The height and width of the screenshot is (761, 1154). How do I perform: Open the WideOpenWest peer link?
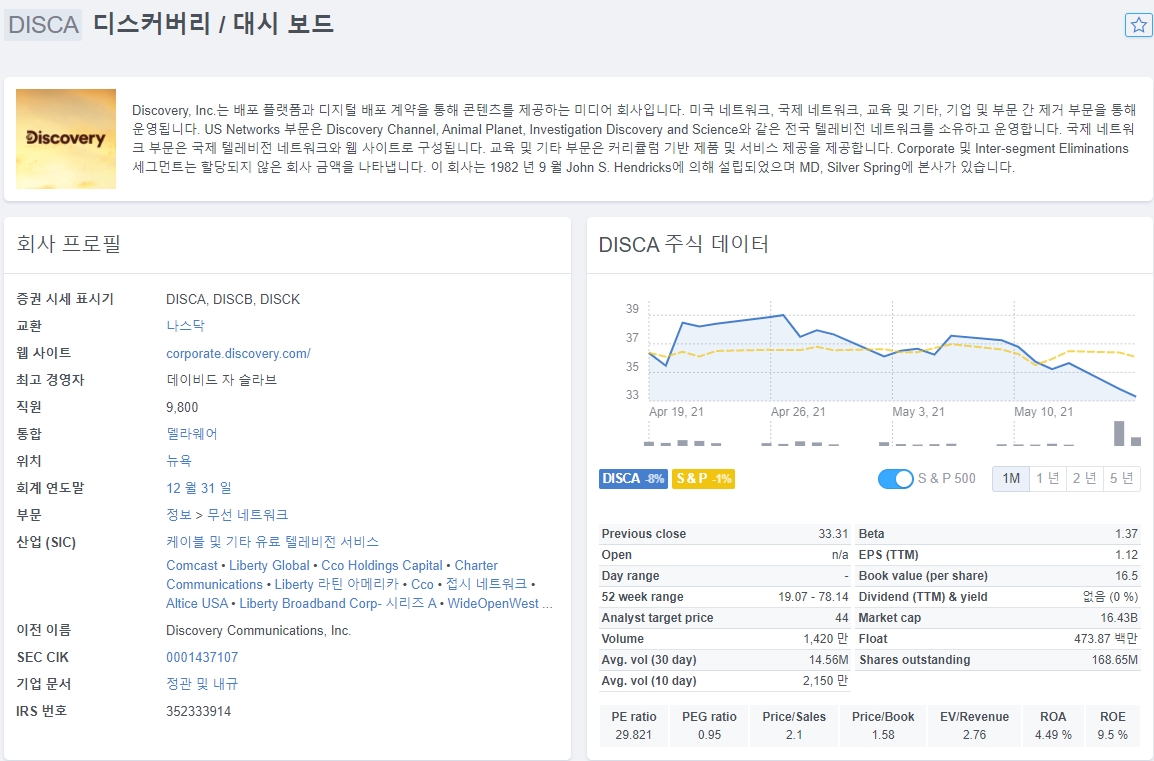click(493, 604)
